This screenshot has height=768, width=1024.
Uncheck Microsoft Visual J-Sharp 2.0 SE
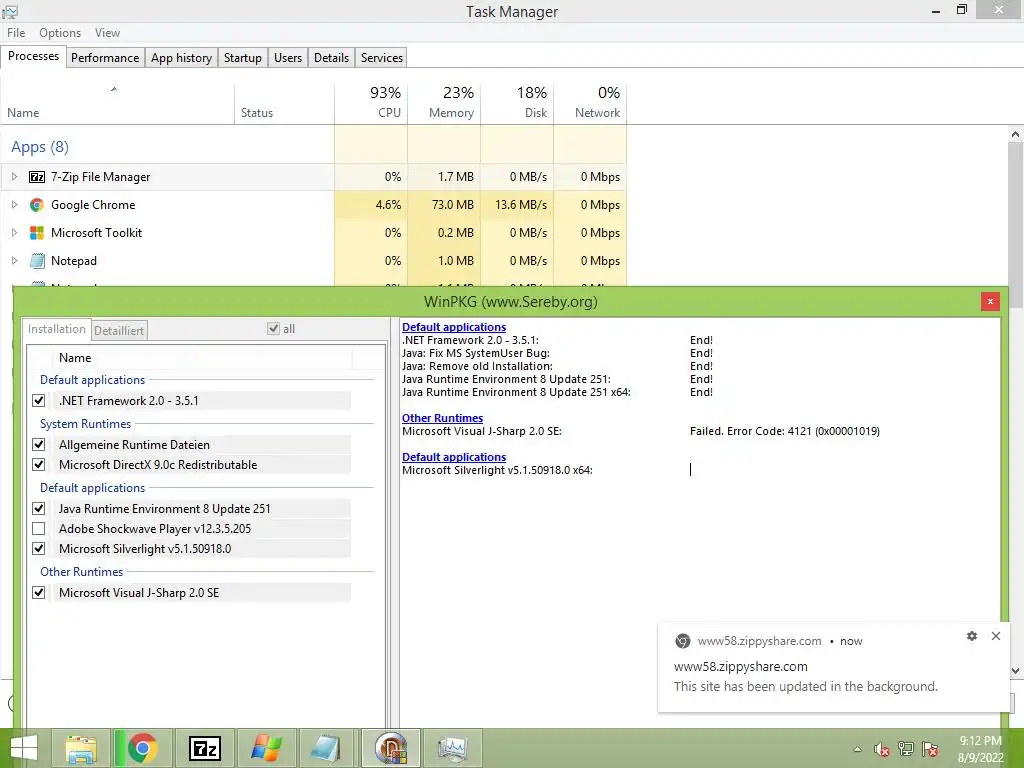[39, 593]
